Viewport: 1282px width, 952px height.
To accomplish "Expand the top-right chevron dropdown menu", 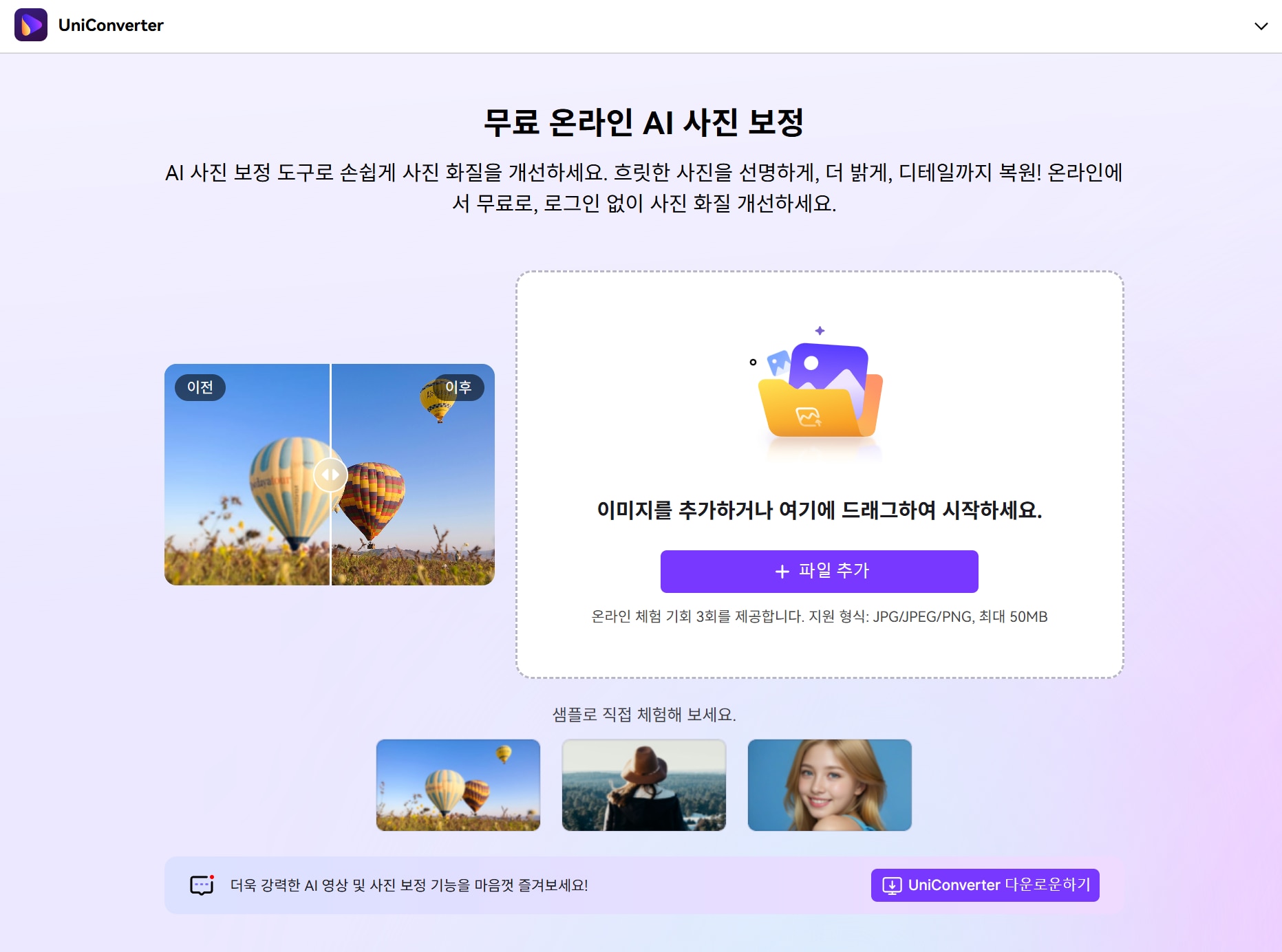I will click(1261, 26).
